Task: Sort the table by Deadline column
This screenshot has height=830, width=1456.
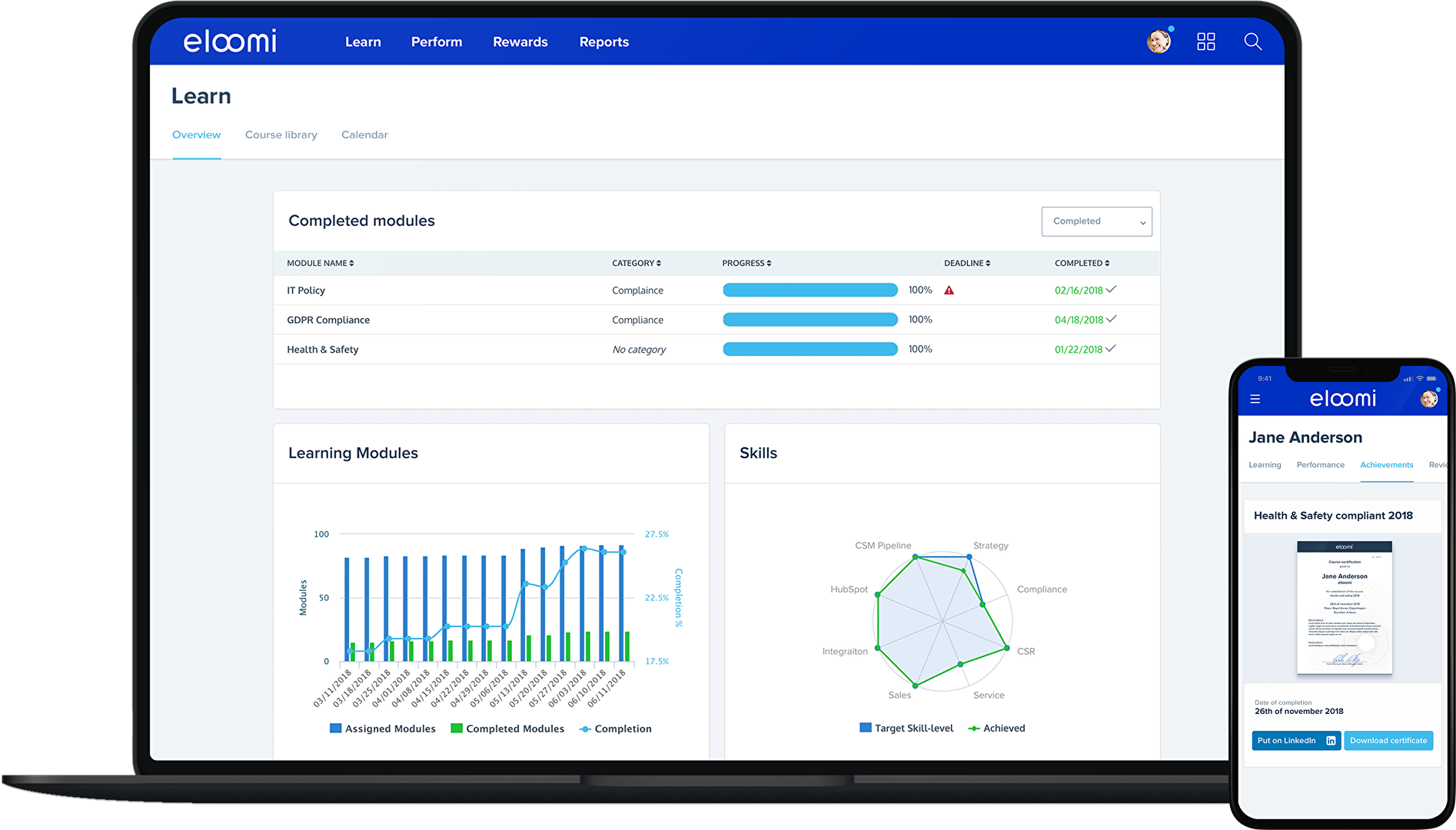Action: point(966,263)
